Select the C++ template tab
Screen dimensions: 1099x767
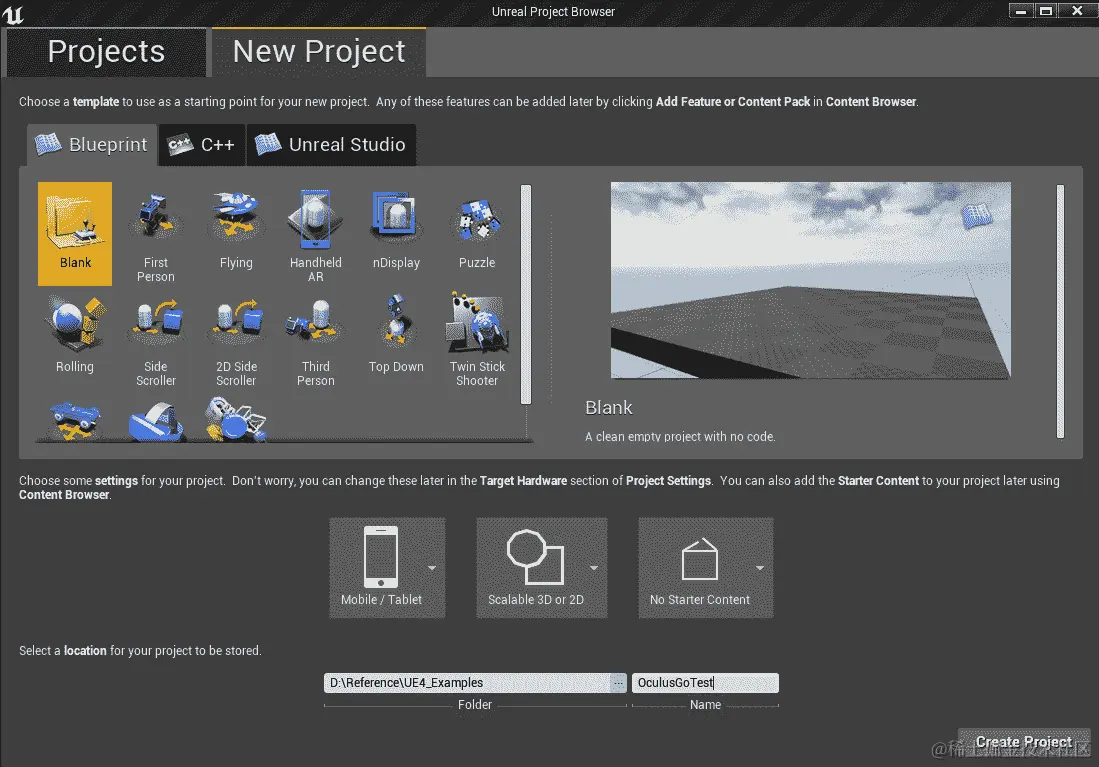(x=202, y=145)
